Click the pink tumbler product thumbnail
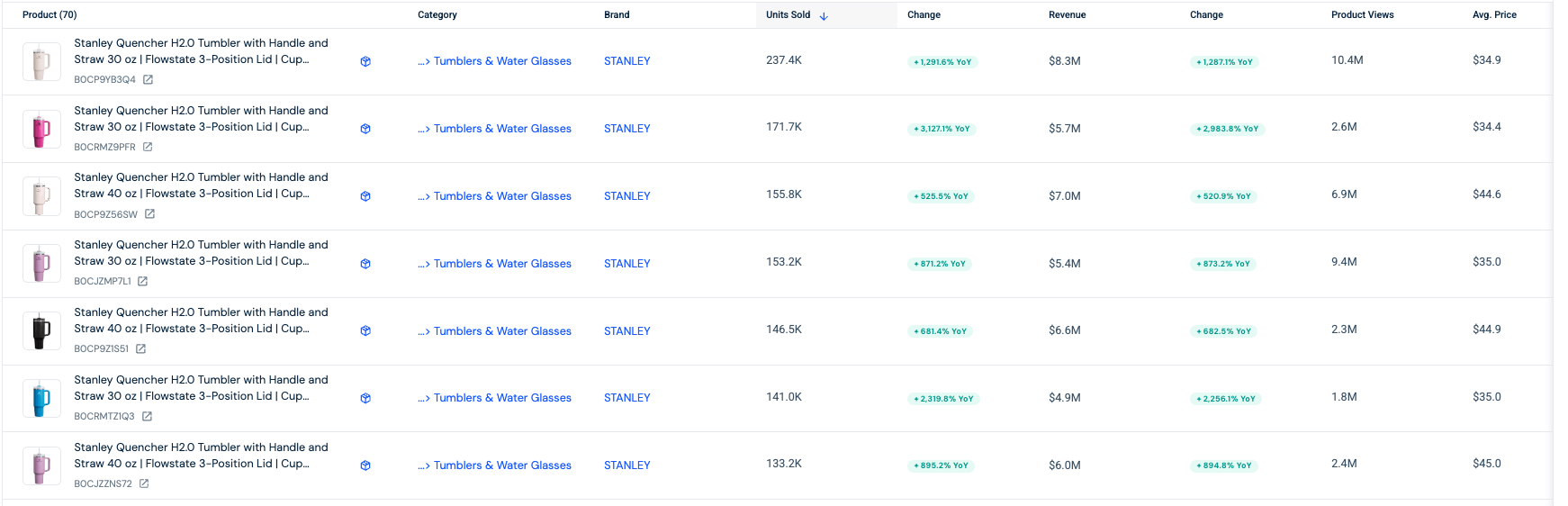Viewport: 1568px width, 506px height. pyautogui.click(x=41, y=130)
